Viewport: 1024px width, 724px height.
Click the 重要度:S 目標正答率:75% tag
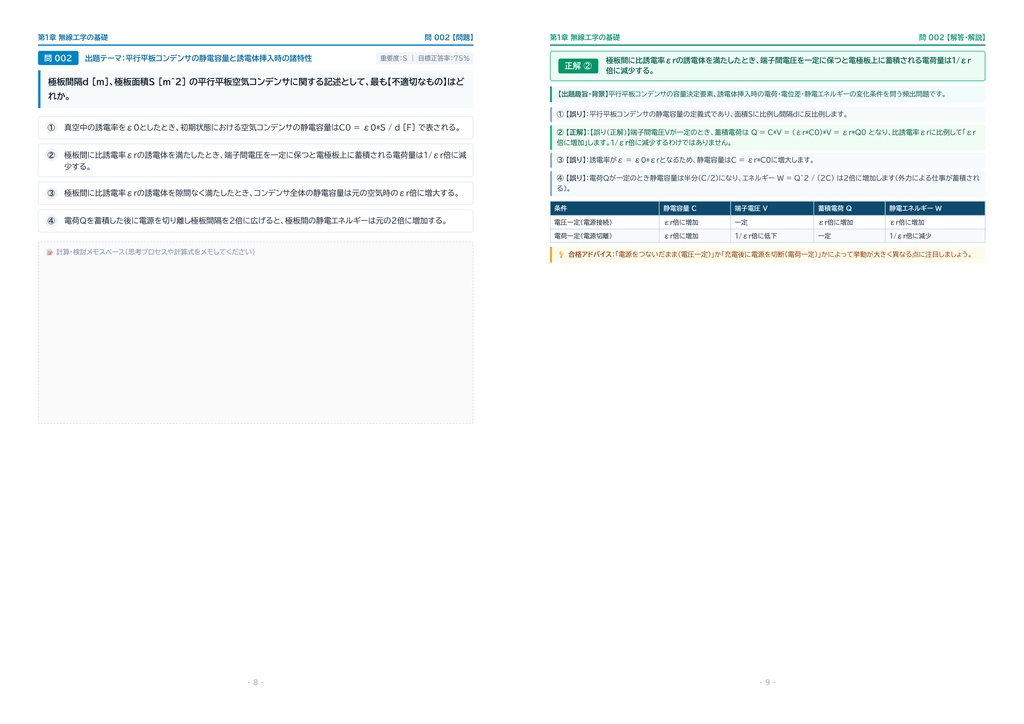424,58
